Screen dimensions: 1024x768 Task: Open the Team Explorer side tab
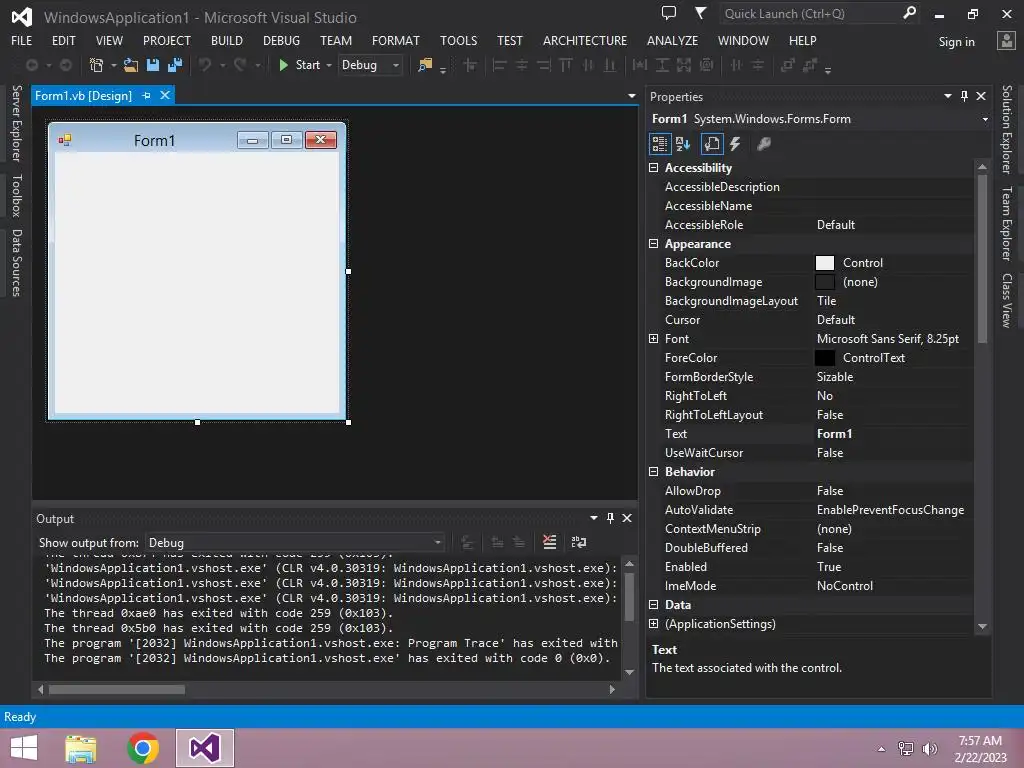pyautogui.click(x=1007, y=223)
